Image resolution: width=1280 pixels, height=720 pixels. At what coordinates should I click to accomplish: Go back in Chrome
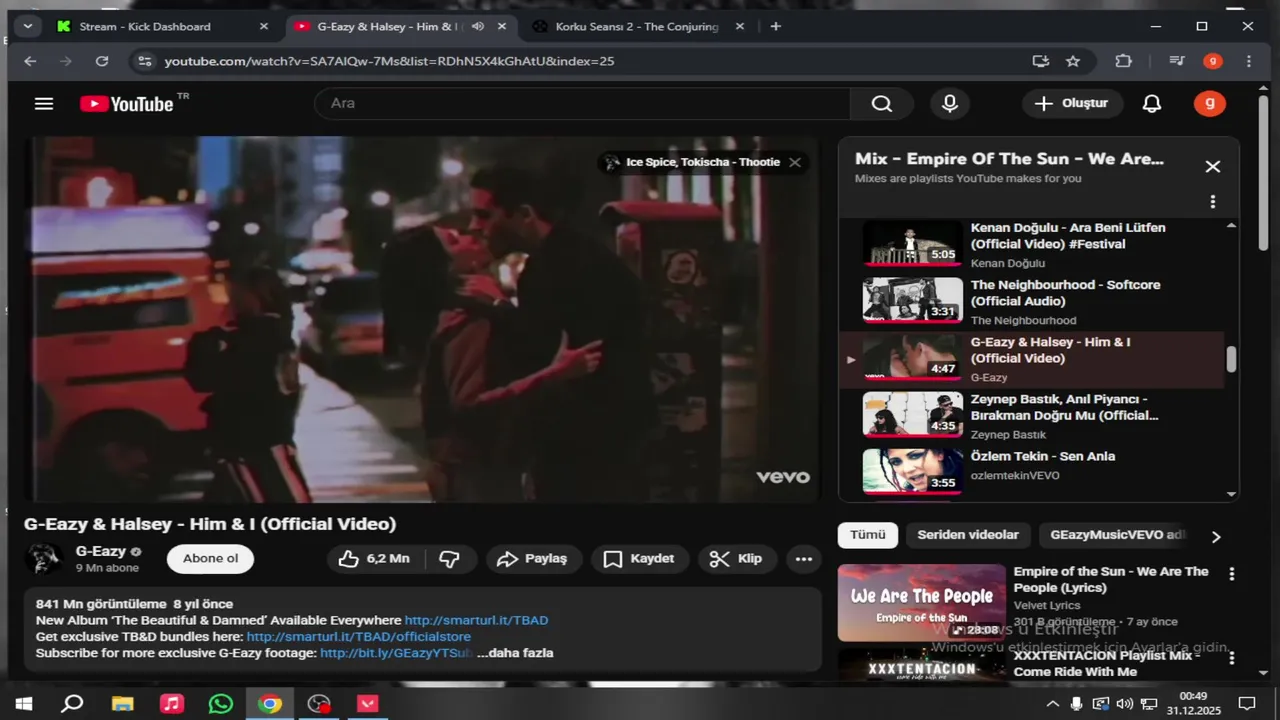point(30,61)
